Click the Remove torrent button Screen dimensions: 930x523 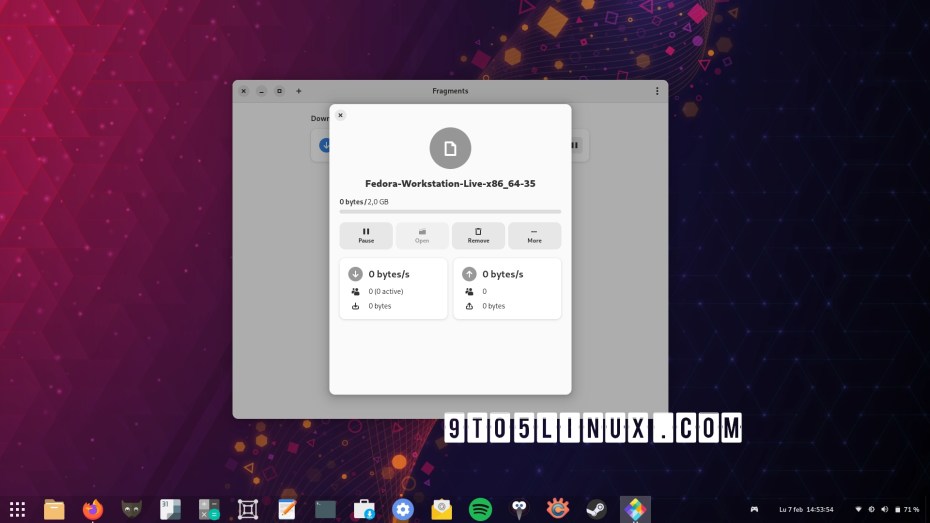tap(478, 236)
